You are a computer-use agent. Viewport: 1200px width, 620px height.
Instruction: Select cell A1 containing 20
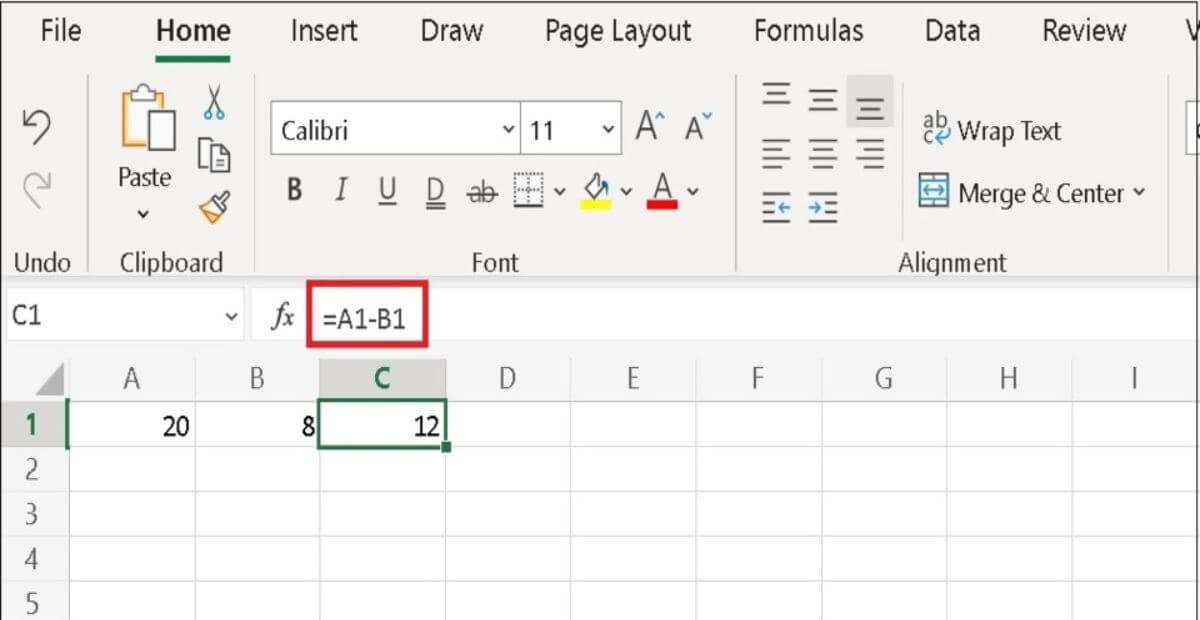tap(131, 424)
